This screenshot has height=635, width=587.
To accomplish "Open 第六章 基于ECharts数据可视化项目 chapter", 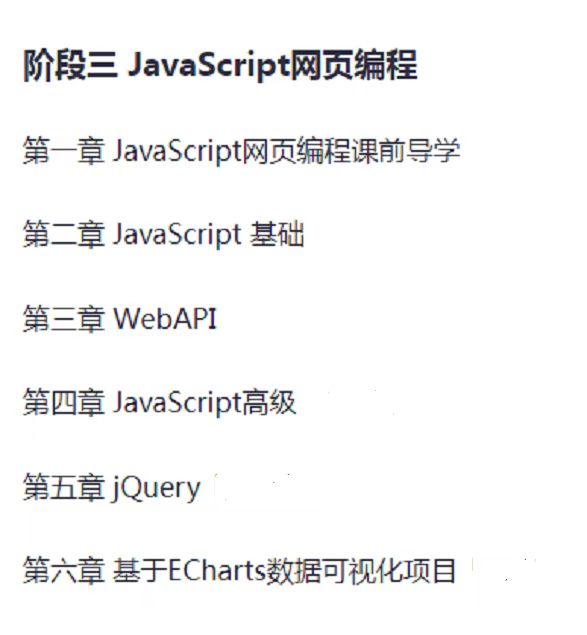I will (x=239, y=571).
